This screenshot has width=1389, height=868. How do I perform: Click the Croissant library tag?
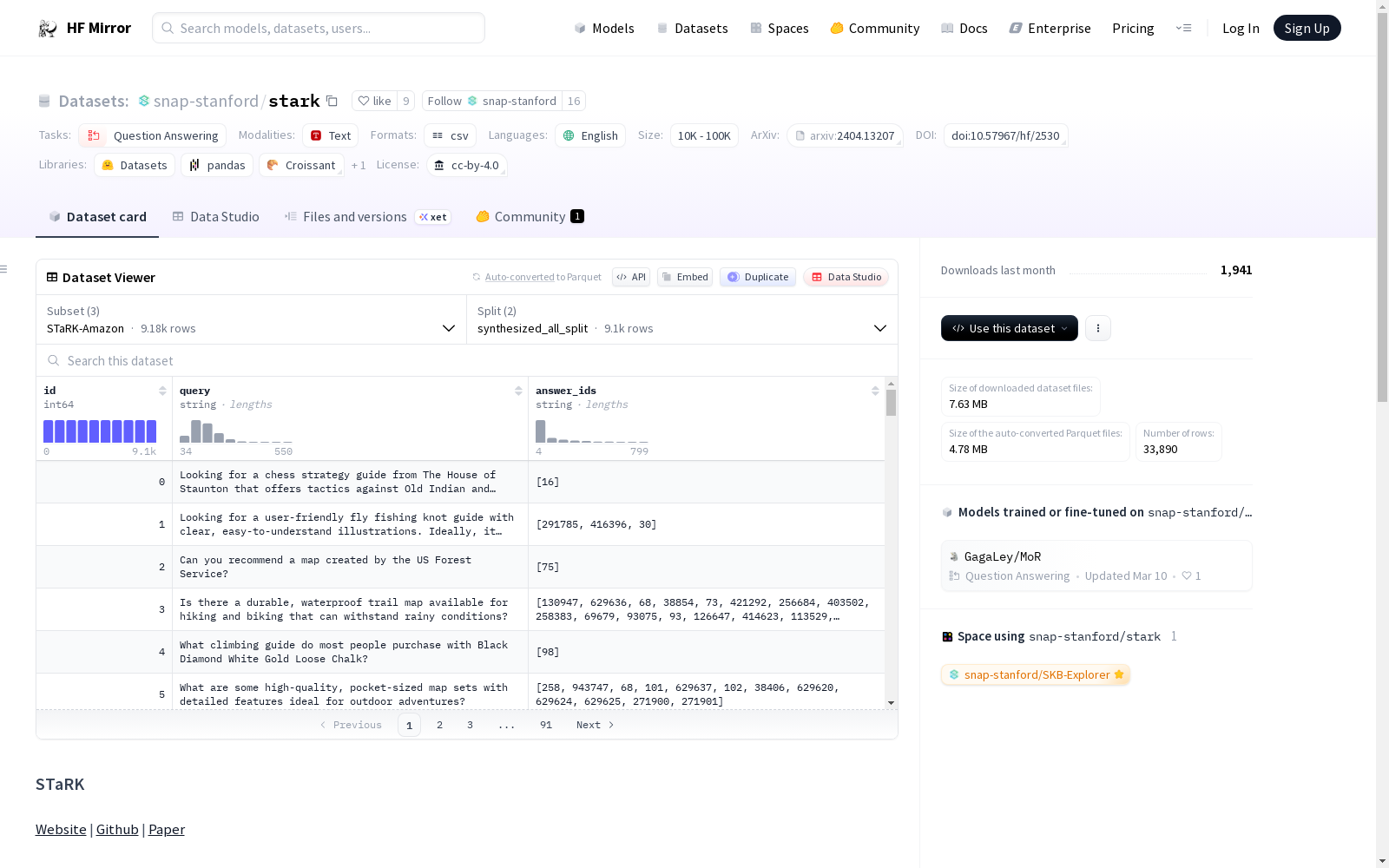point(301,165)
